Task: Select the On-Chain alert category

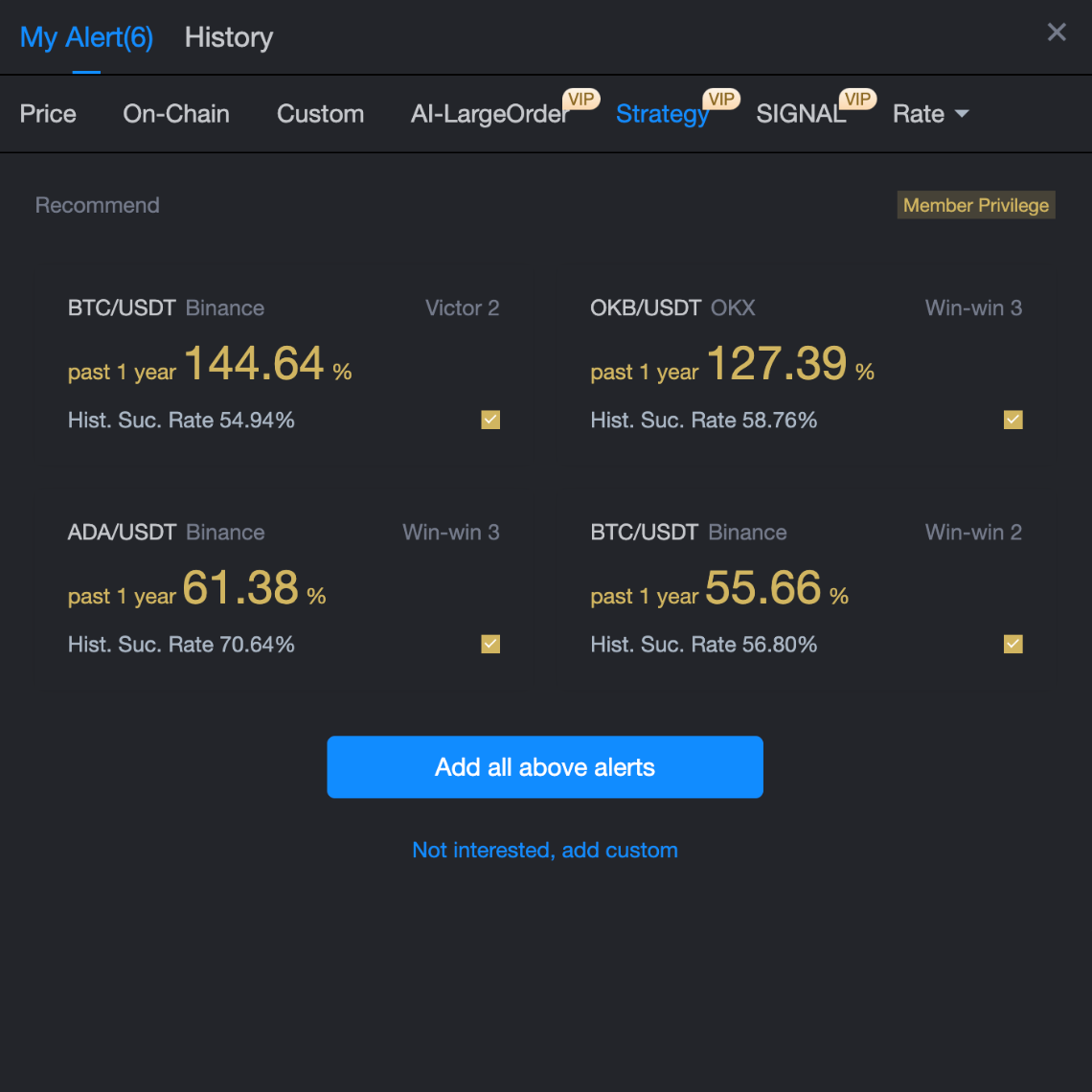Action: click(x=176, y=114)
